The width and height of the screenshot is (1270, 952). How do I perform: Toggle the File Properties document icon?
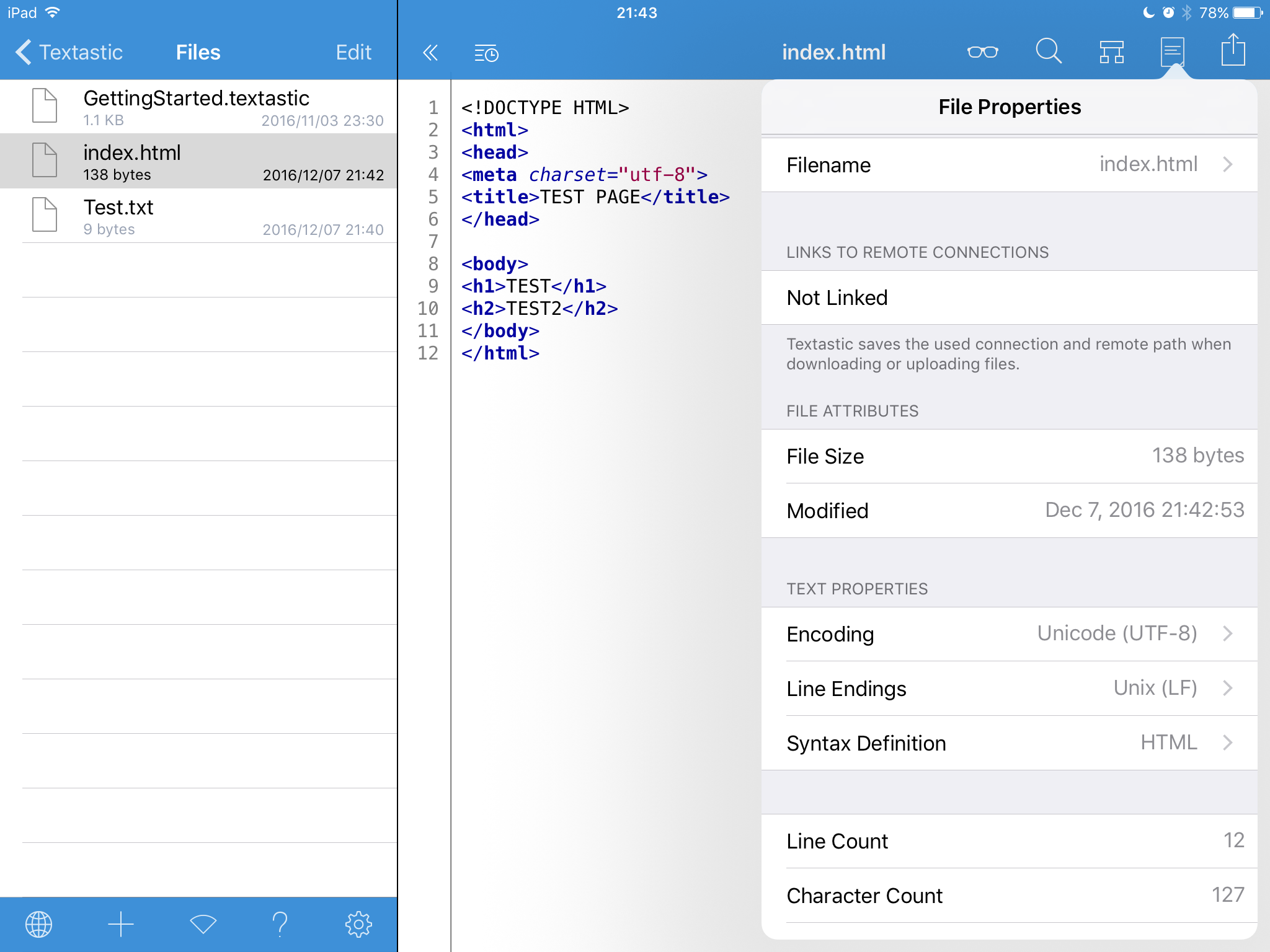[x=1172, y=51]
